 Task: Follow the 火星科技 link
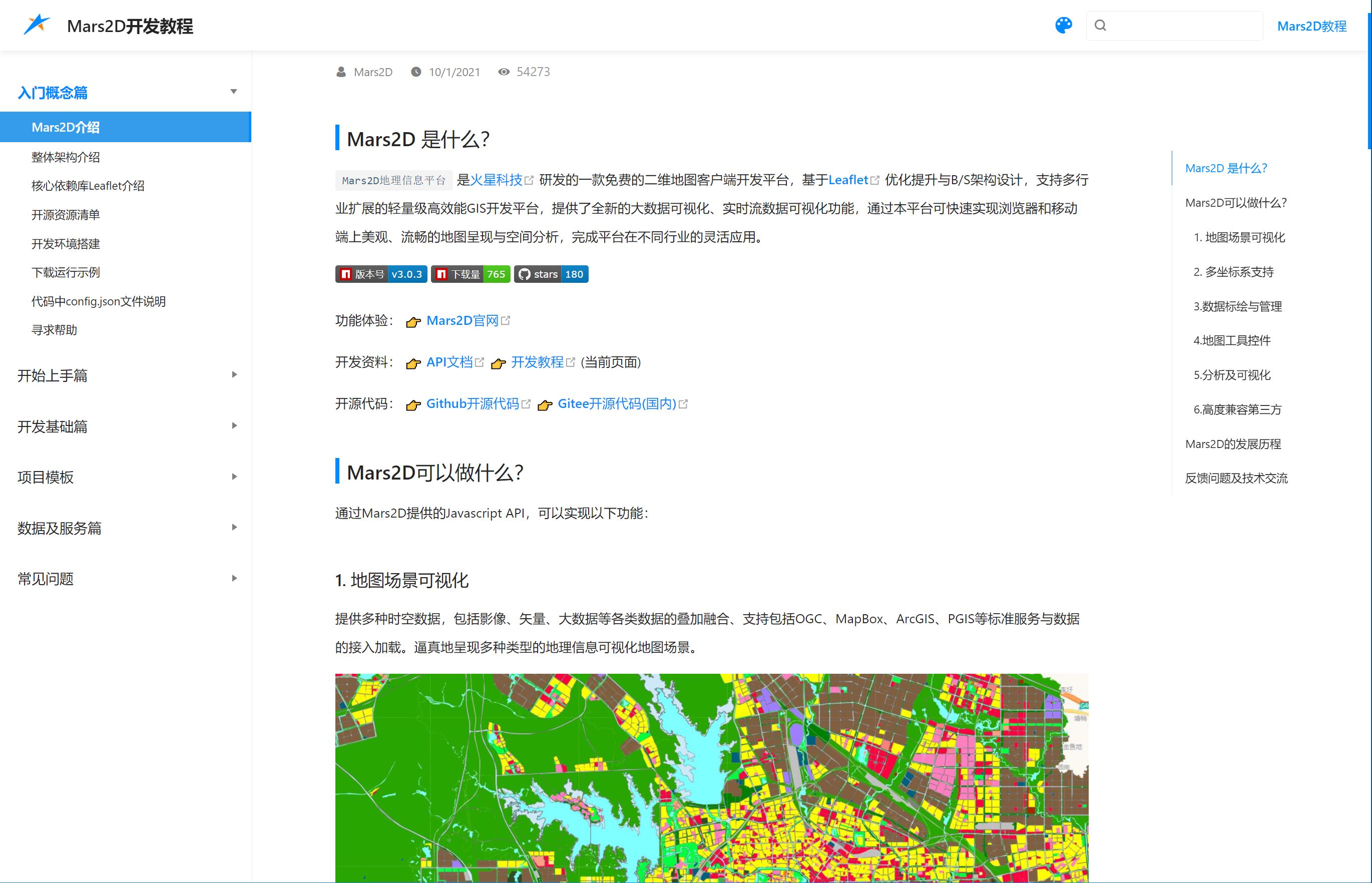[496, 180]
